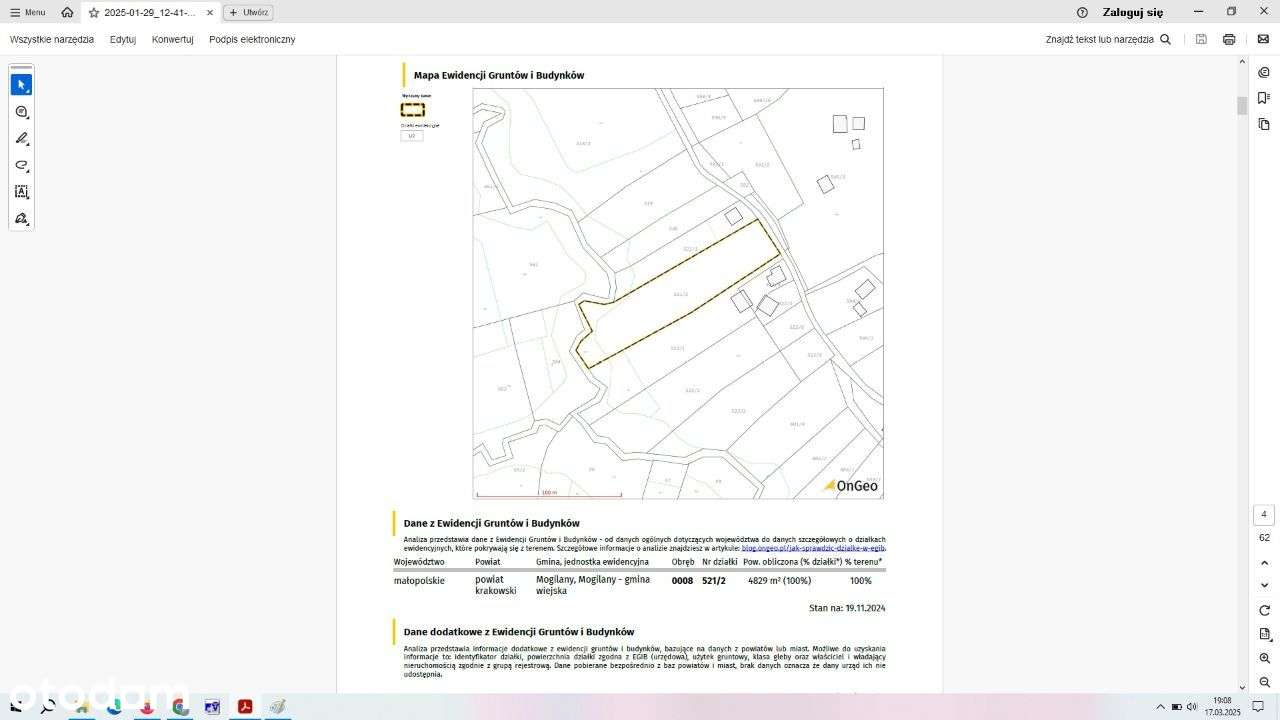Click the total page count 62
This screenshot has width=1280, height=720.
coord(1264,538)
